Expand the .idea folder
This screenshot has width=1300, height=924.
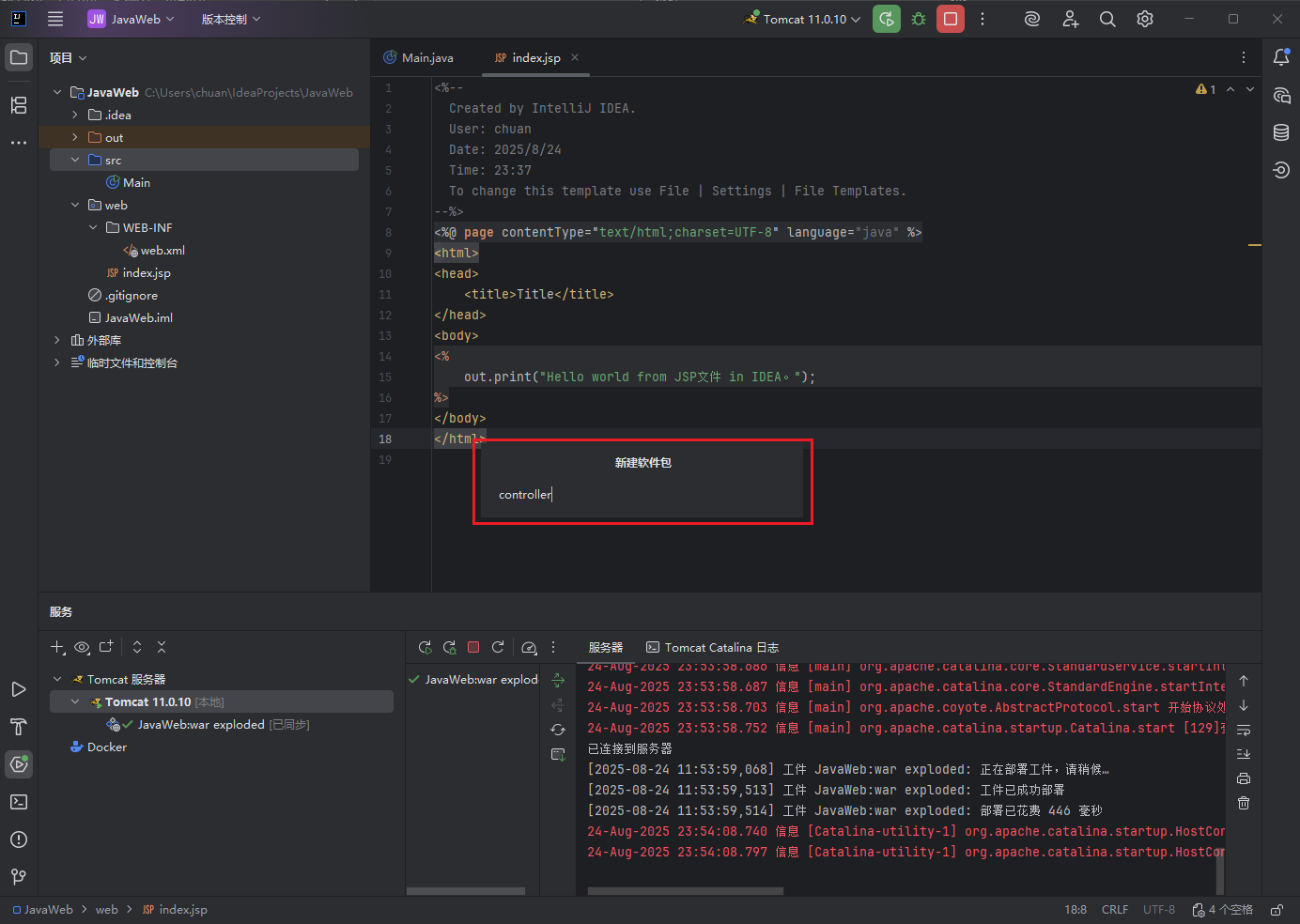pos(75,115)
